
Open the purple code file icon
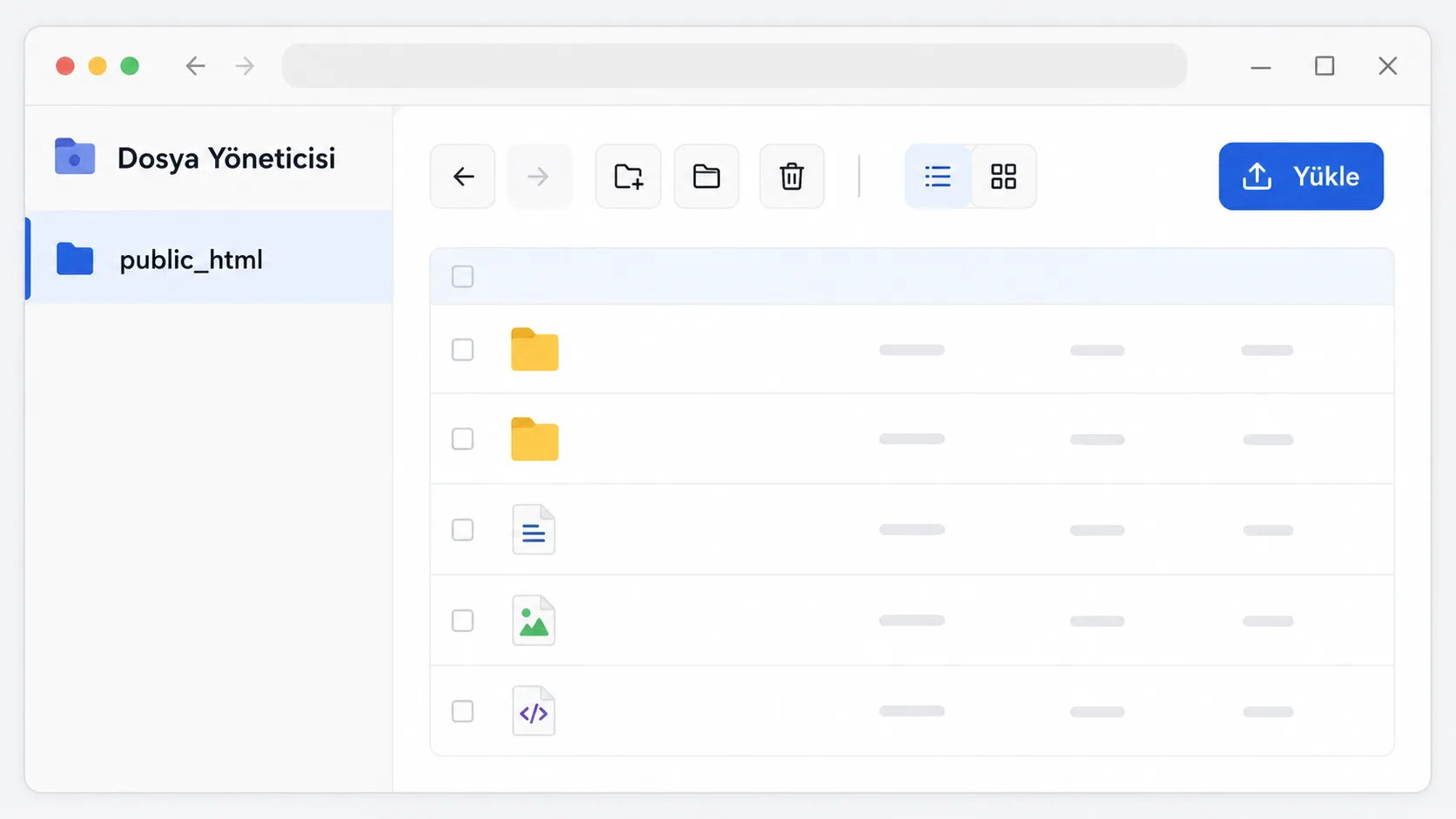(534, 710)
